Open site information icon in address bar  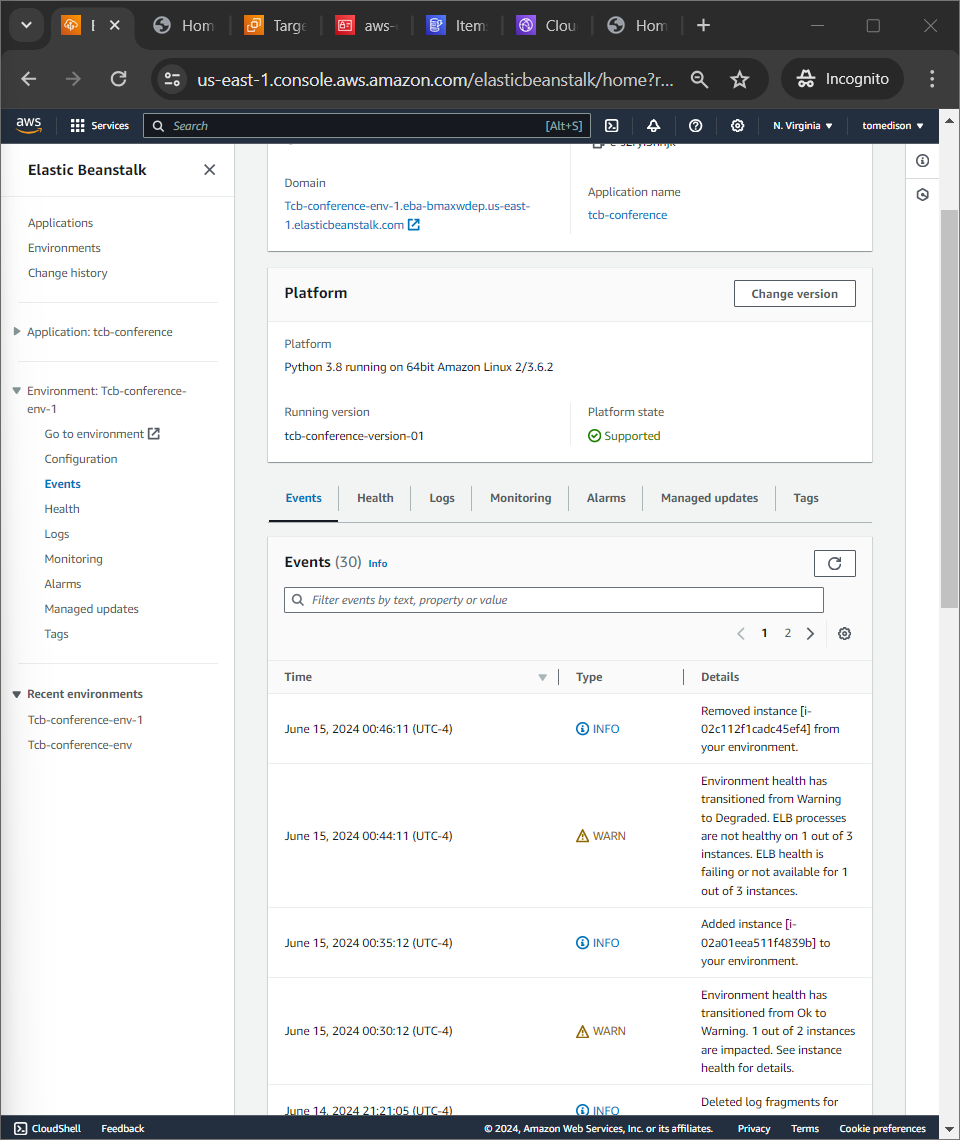172,79
